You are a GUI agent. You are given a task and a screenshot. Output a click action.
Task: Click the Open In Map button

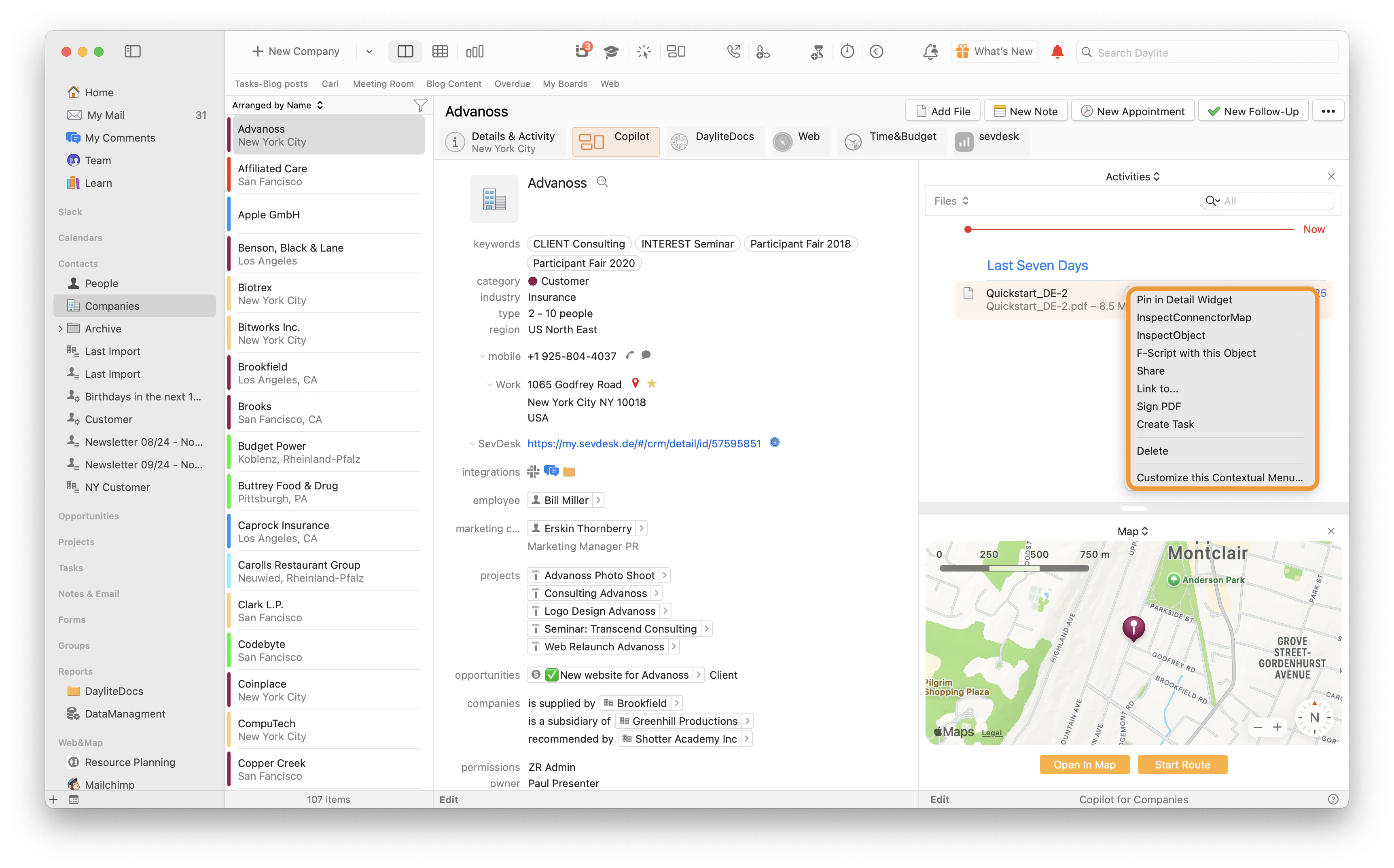coord(1084,764)
